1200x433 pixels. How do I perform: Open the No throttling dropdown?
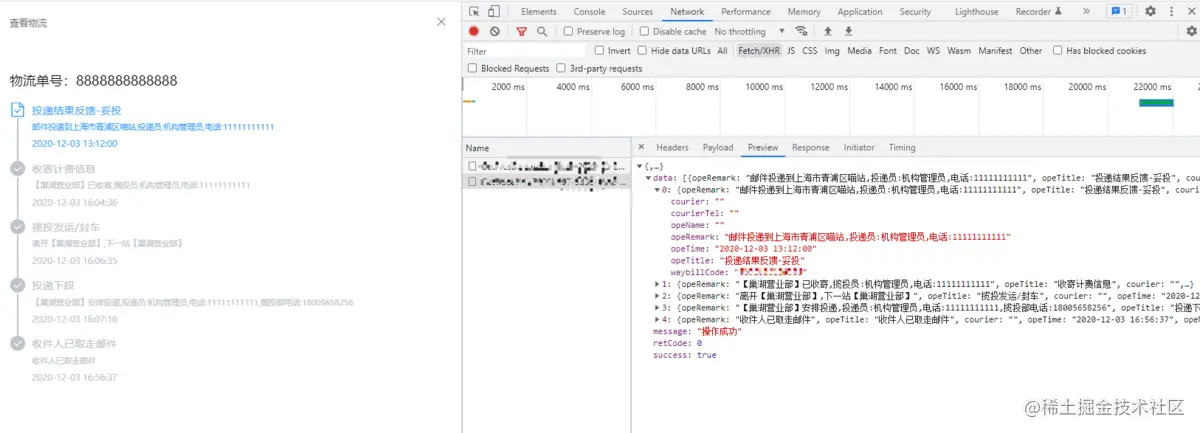[x=749, y=31]
